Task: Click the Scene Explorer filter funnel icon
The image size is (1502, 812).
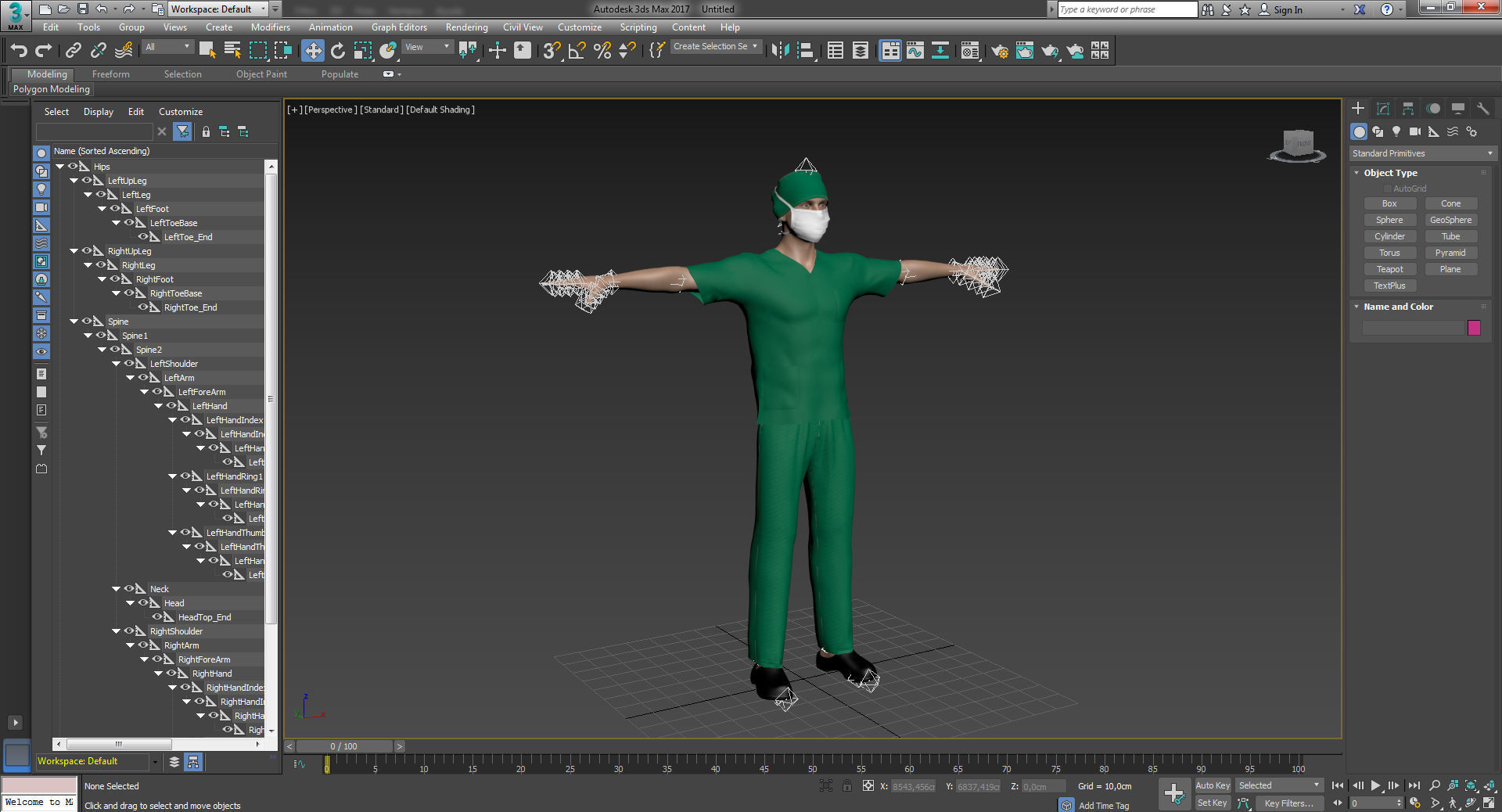Action: pyautogui.click(x=182, y=131)
